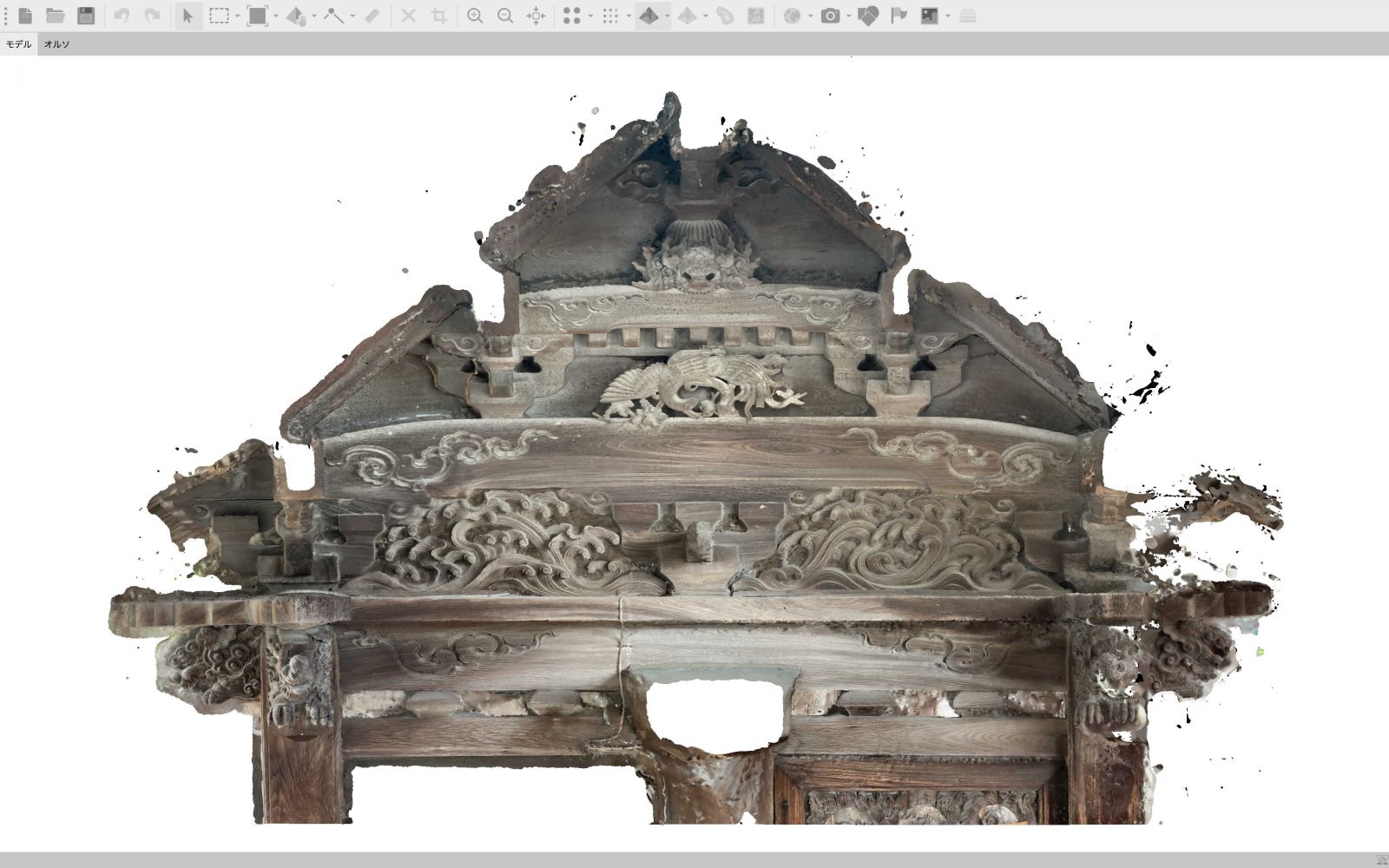Crop selection with the crop icon
The height and width of the screenshot is (868, 1389).
click(x=439, y=16)
